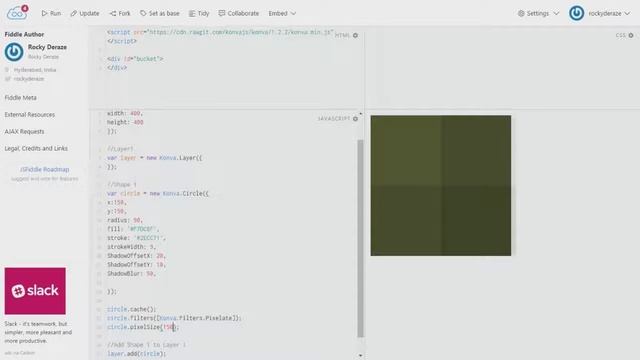The image size is (640, 360).
Task: Open the Settings dropdown
Action: (538, 13)
